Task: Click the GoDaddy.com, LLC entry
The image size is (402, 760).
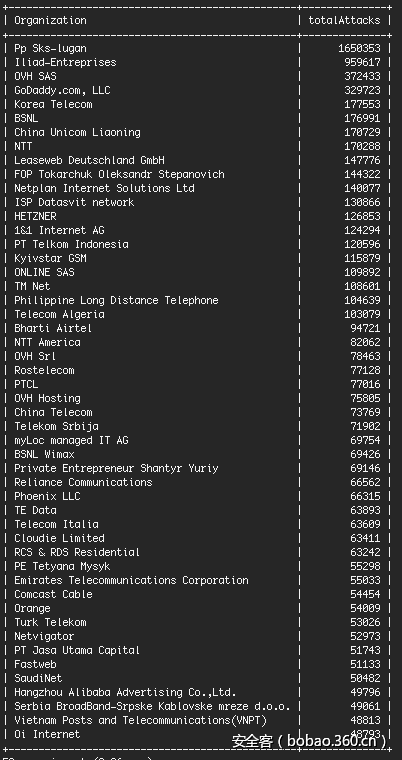Action: [x=62, y=91]
